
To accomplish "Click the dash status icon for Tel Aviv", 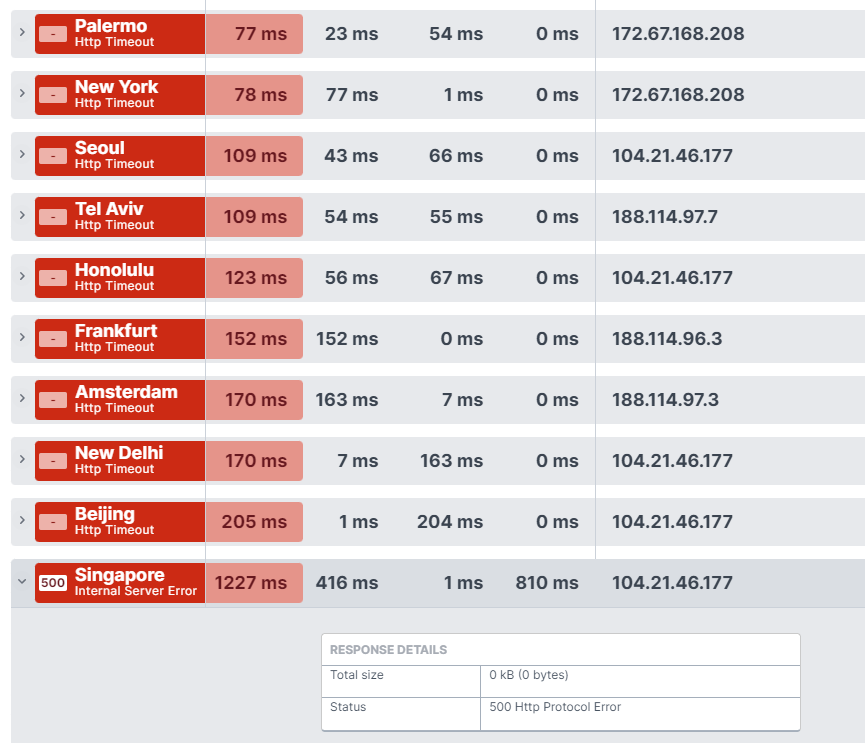I will coord(53,217).
